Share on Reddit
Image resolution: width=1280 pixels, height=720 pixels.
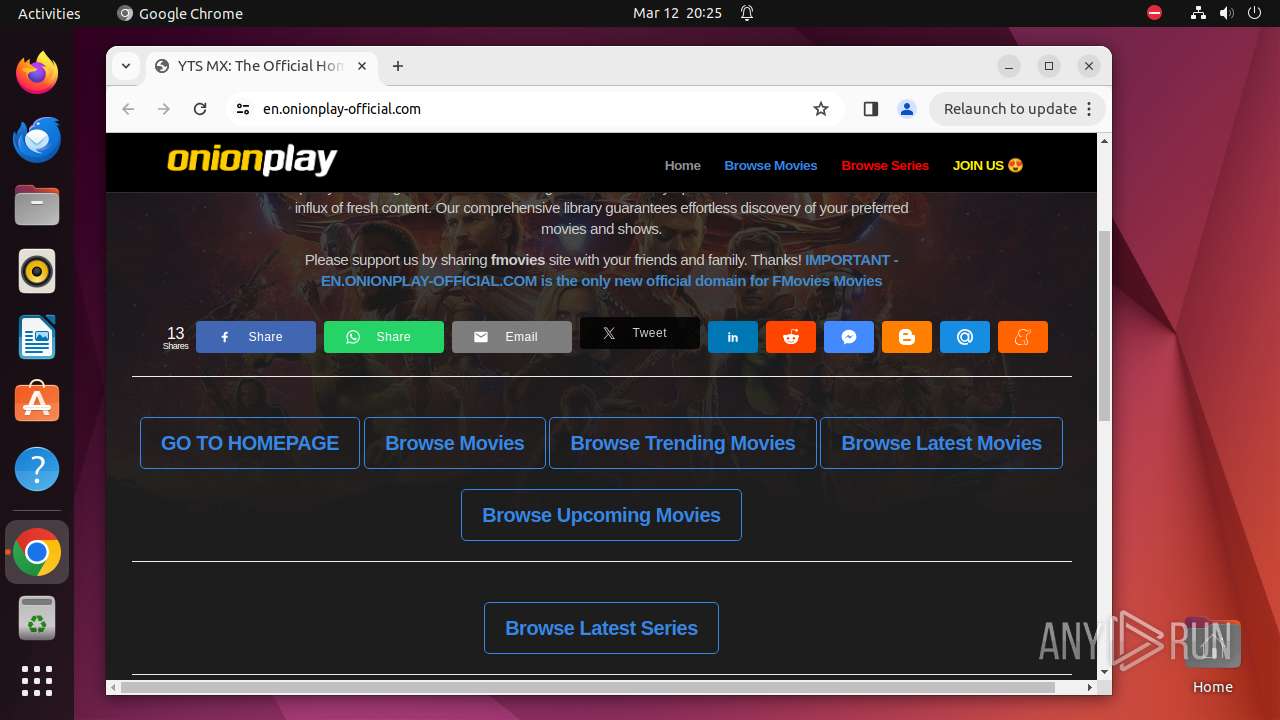coord(791,337)
